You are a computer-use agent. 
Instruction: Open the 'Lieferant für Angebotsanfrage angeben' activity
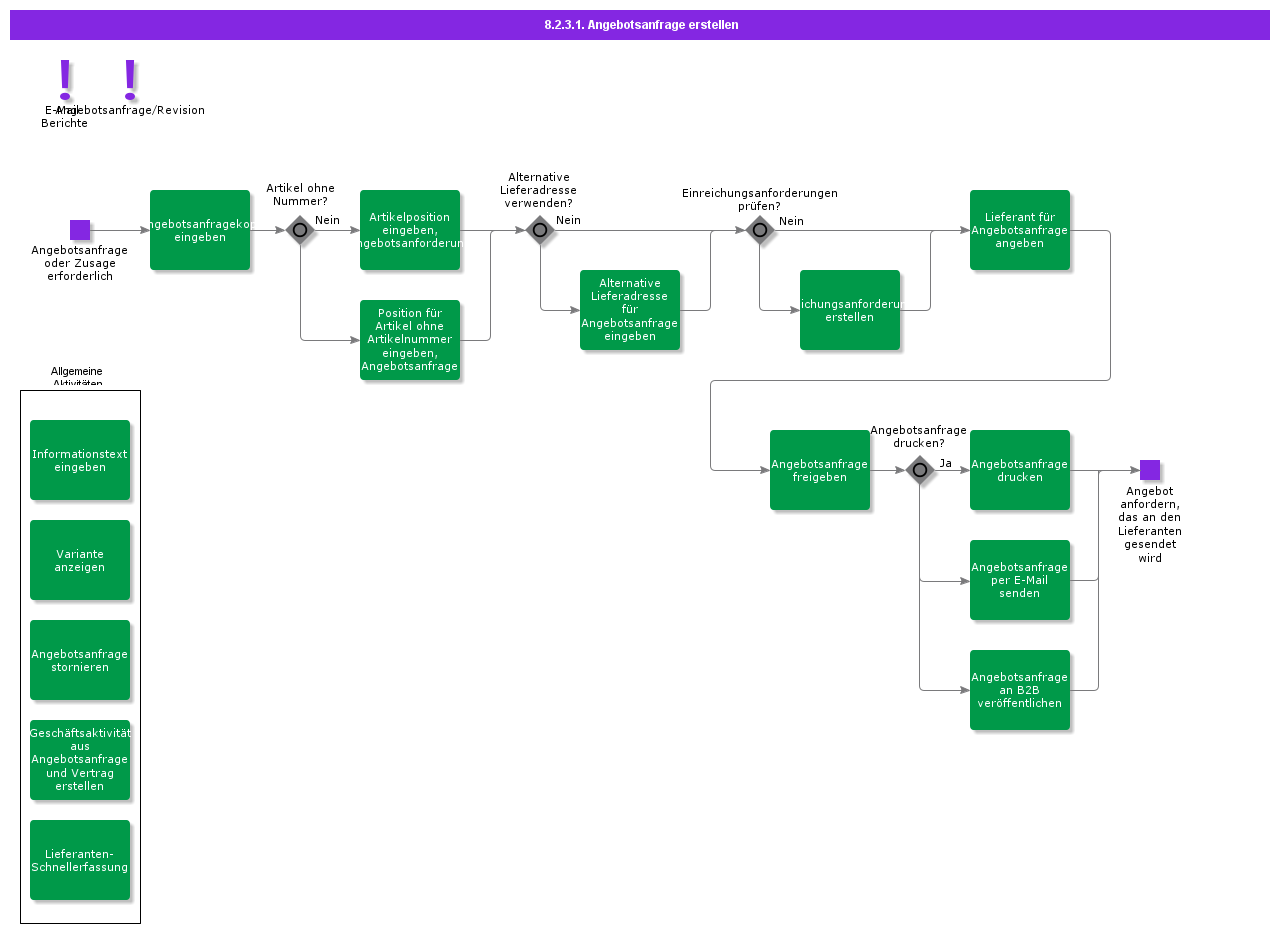point(1020,230)
